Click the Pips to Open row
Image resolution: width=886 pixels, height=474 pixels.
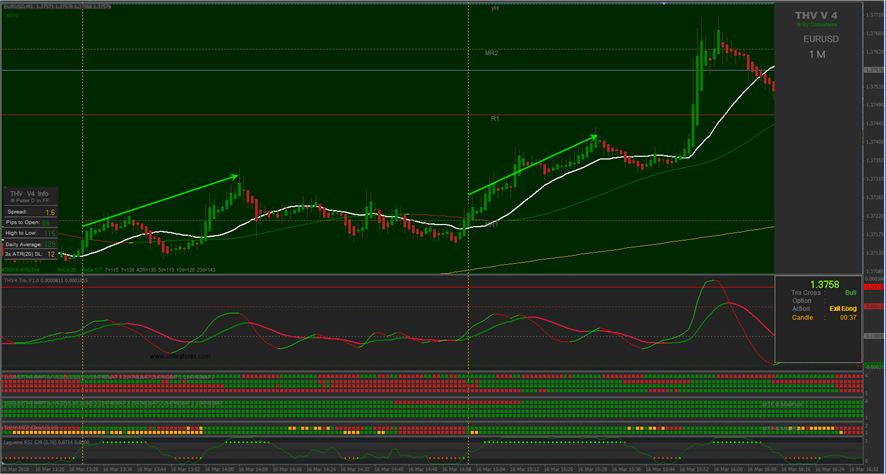(x=30, y=222)
